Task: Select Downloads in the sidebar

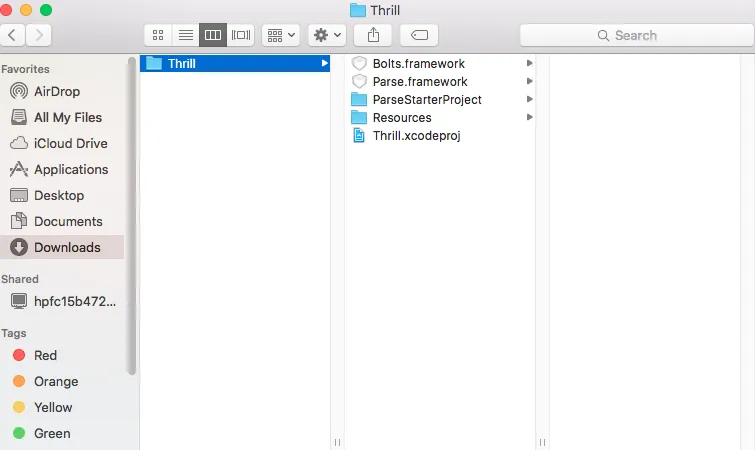Action: 62,247
